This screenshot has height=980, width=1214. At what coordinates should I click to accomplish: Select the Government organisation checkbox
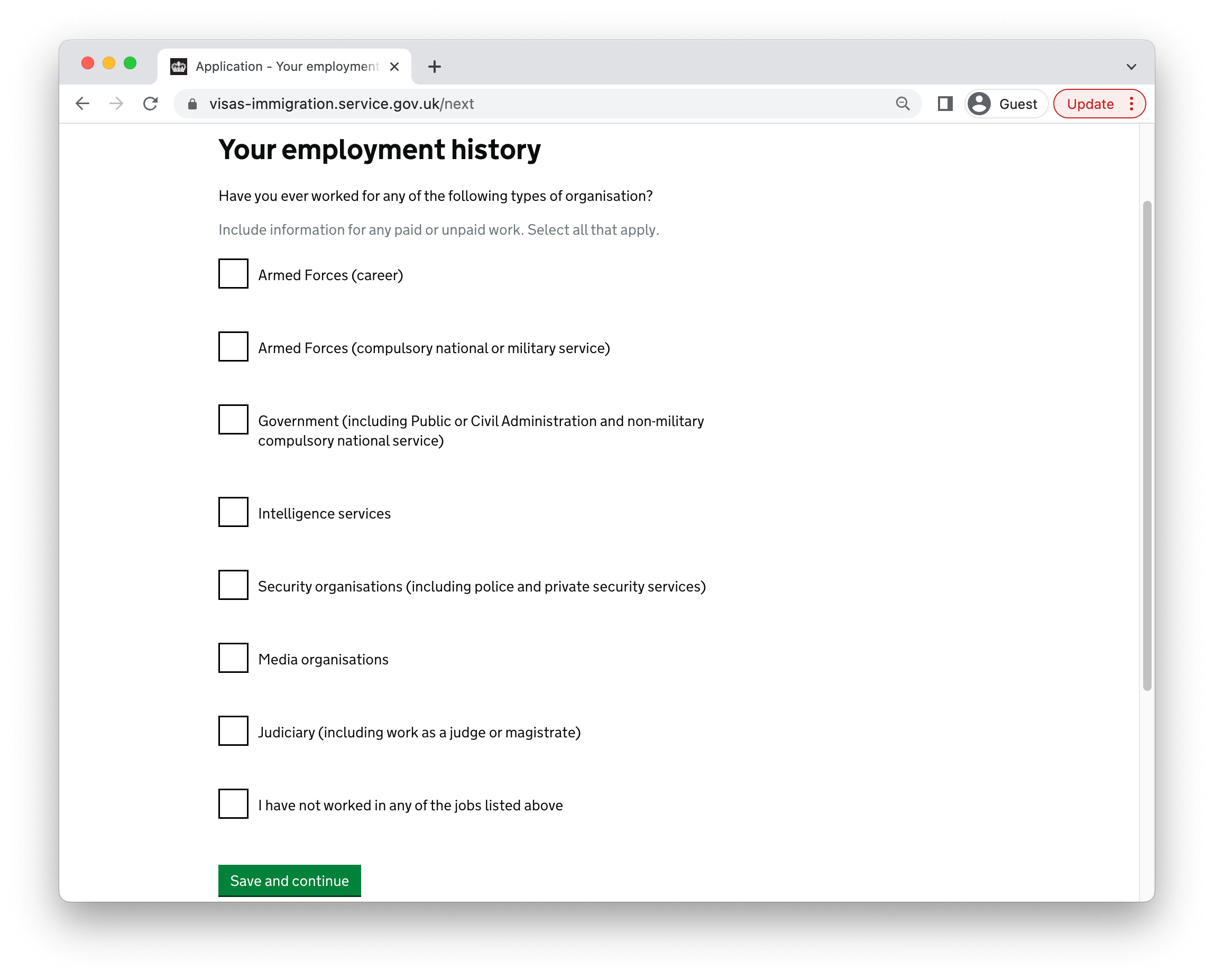[x=233, y=420]
